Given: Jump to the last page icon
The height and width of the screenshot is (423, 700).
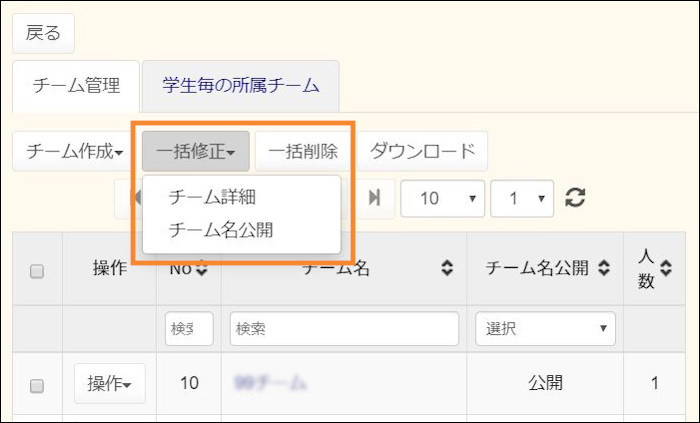Looking at the screenshot, I should [374, 198].
